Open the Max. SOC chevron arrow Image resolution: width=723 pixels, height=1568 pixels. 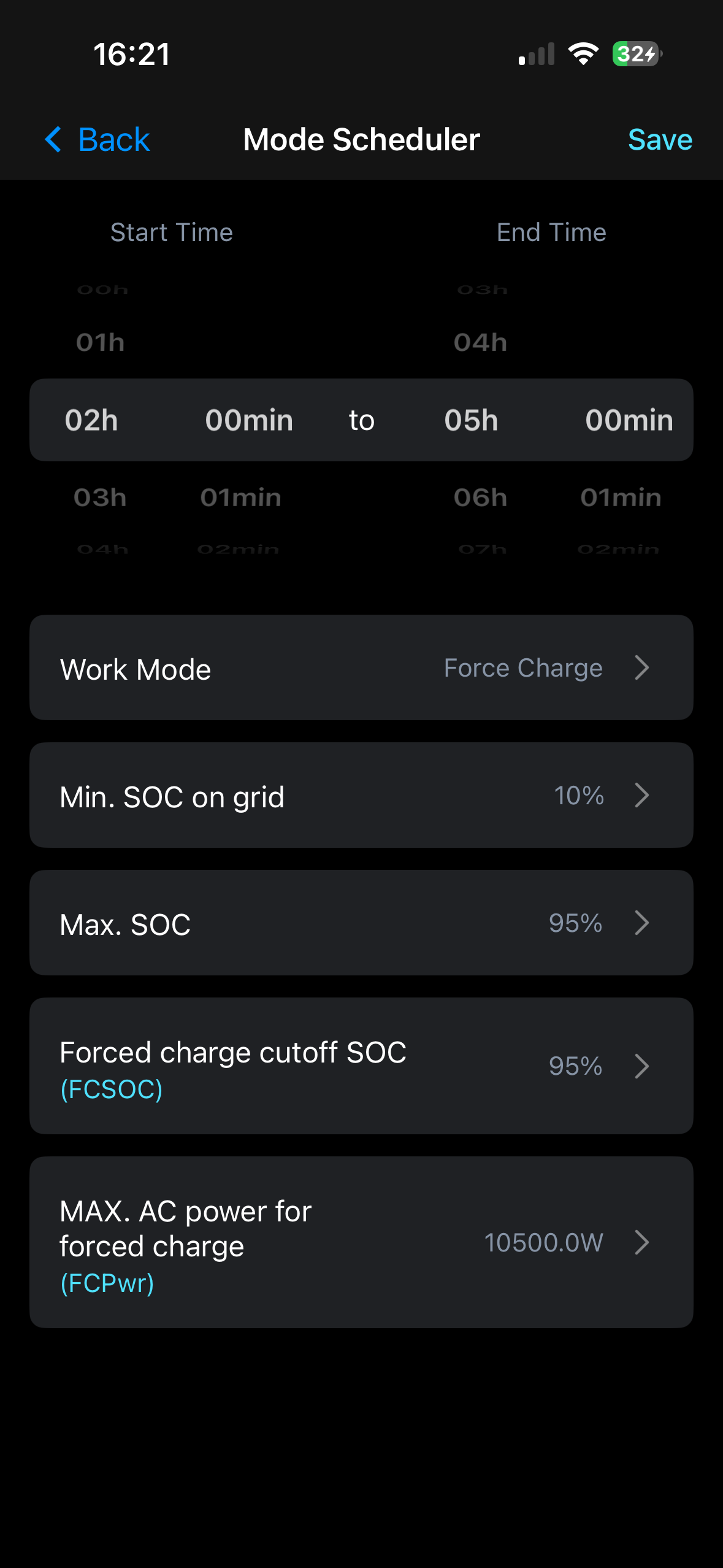coord(642,923)
